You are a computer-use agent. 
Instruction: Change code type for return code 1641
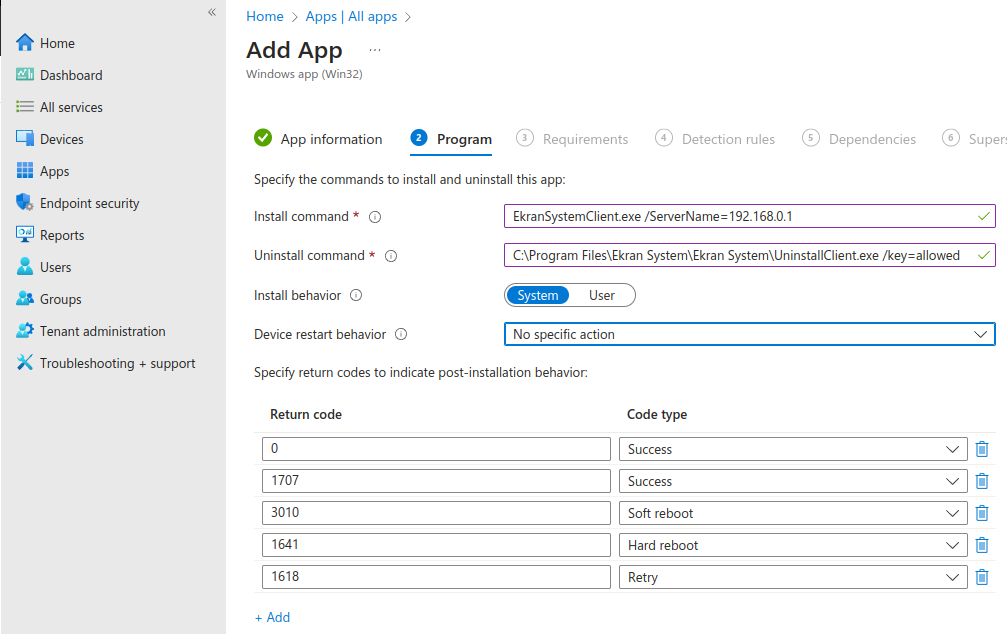pyautogui.click(x=793, y=545)
